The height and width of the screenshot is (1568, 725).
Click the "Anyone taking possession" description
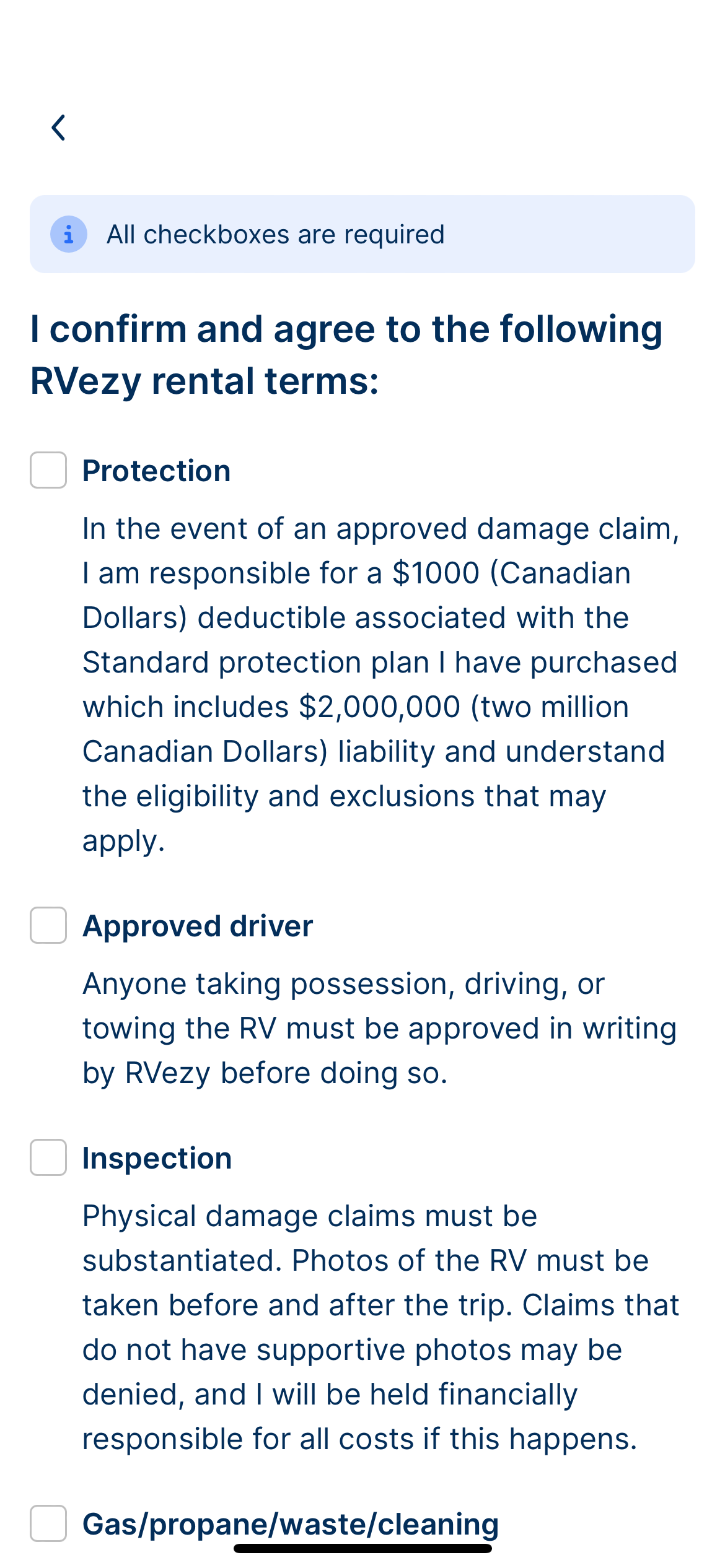(343, 983)
